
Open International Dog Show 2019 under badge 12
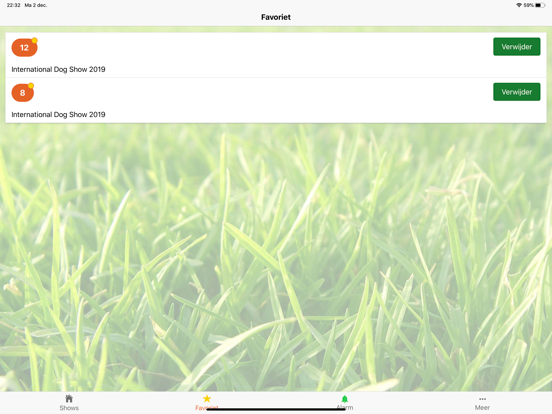[58, 69]
